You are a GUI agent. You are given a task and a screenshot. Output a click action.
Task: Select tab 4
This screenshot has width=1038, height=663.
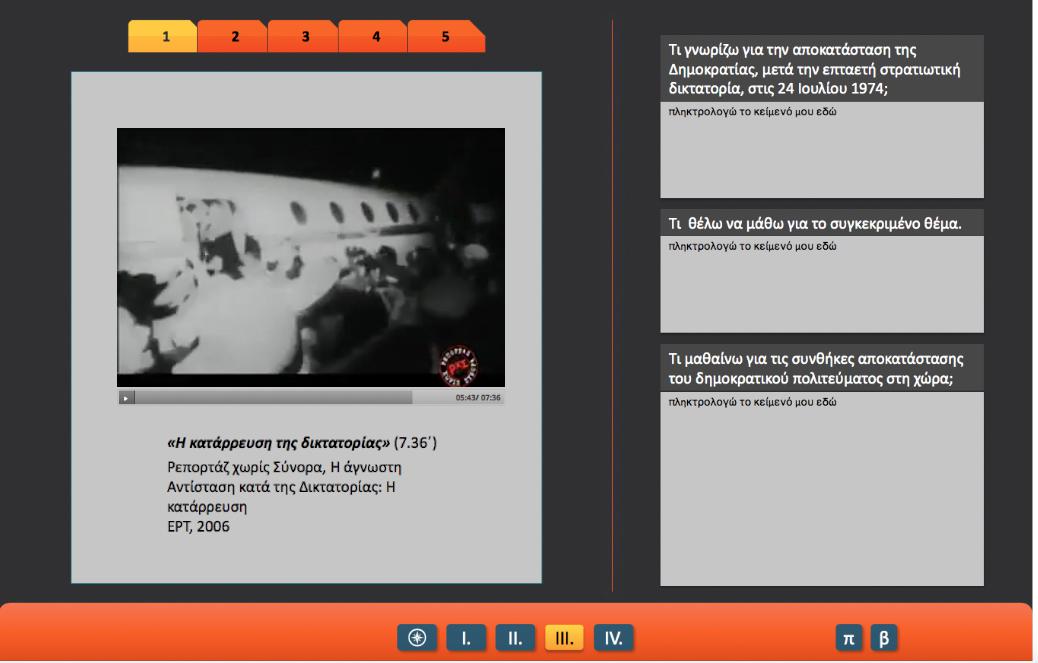[x=375, y=36]
